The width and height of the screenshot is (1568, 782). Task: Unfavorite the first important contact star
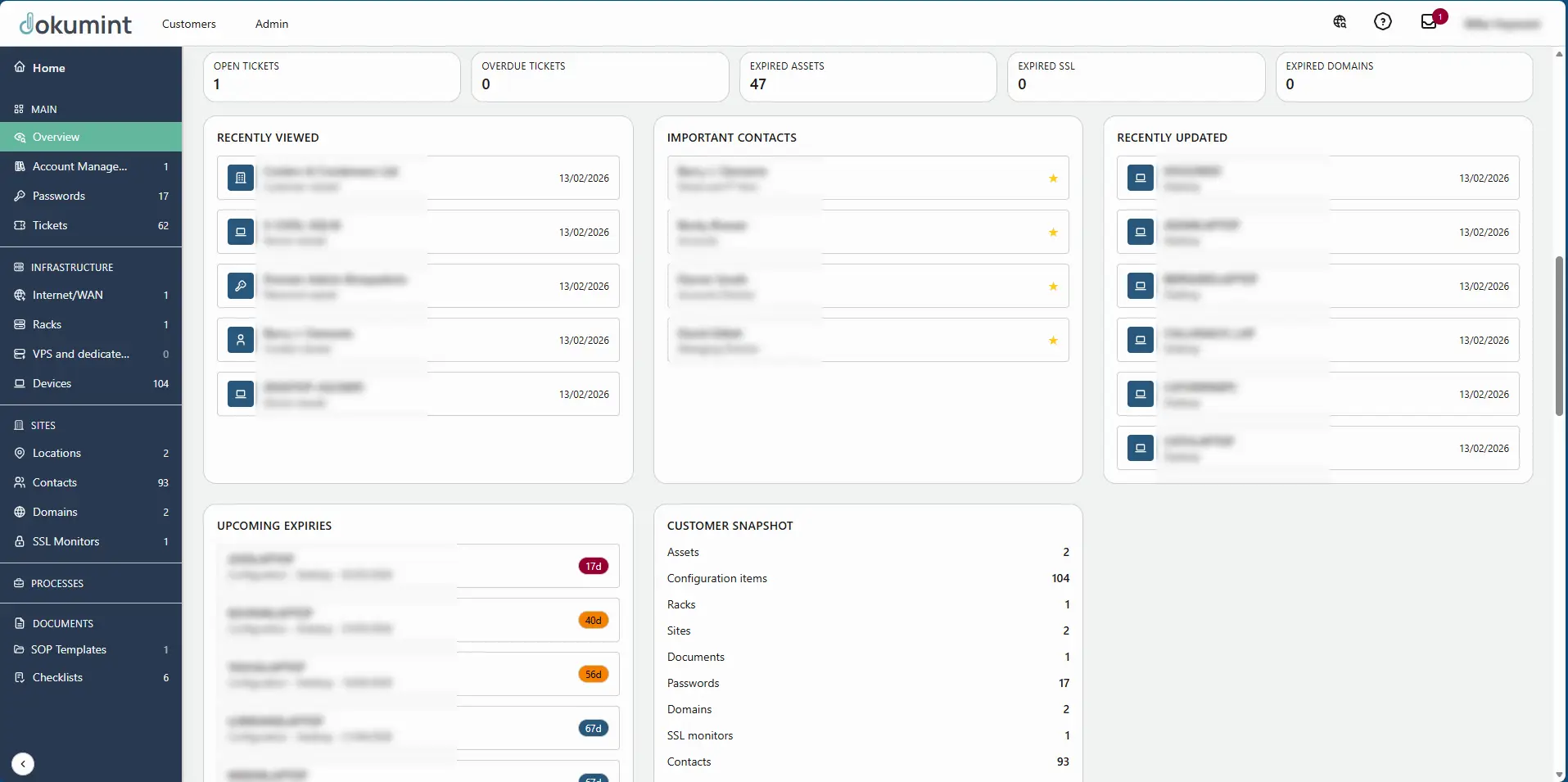click(1053, 179)
